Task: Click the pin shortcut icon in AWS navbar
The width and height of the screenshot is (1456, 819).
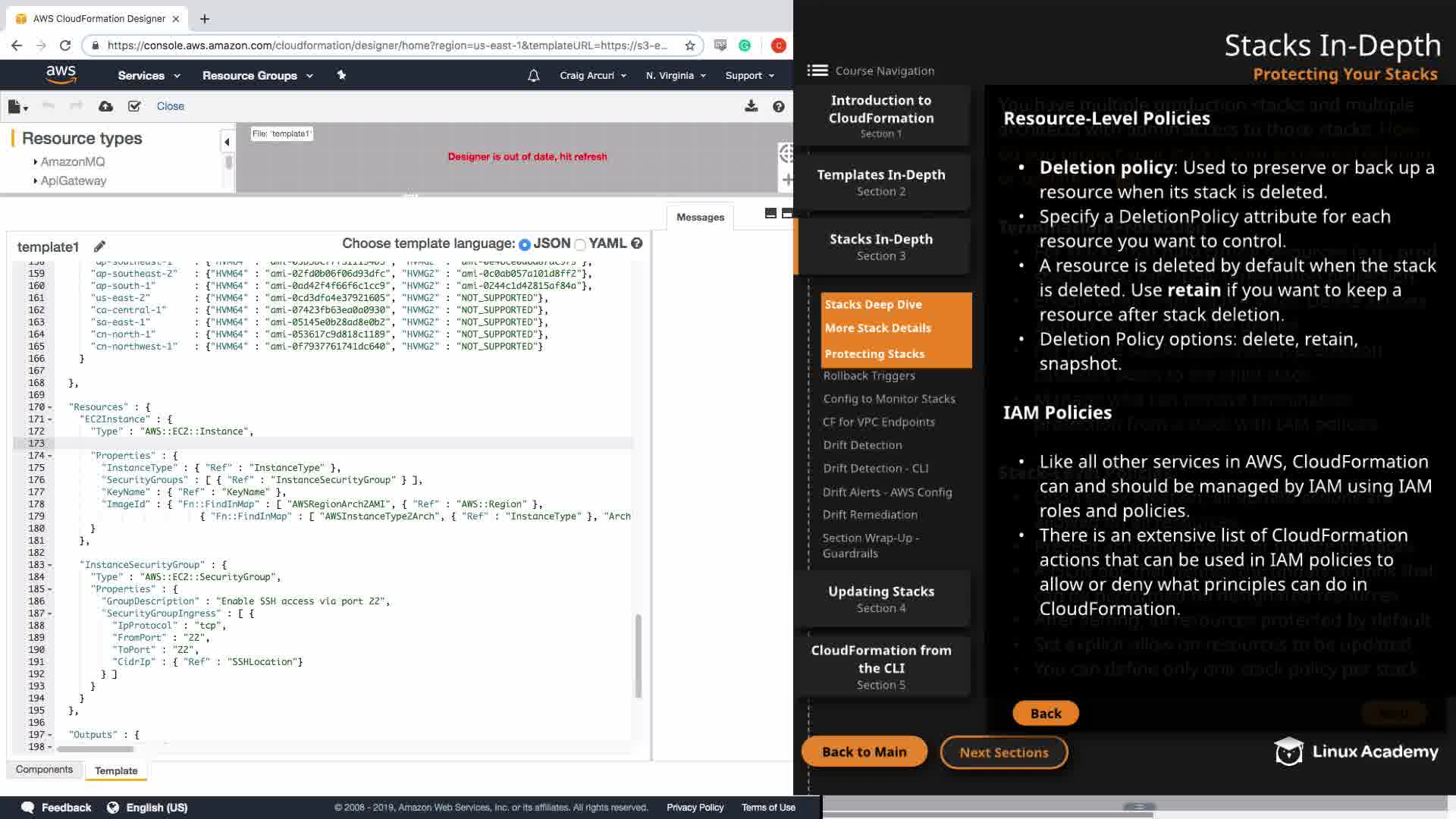Action: tap(341, 75)
